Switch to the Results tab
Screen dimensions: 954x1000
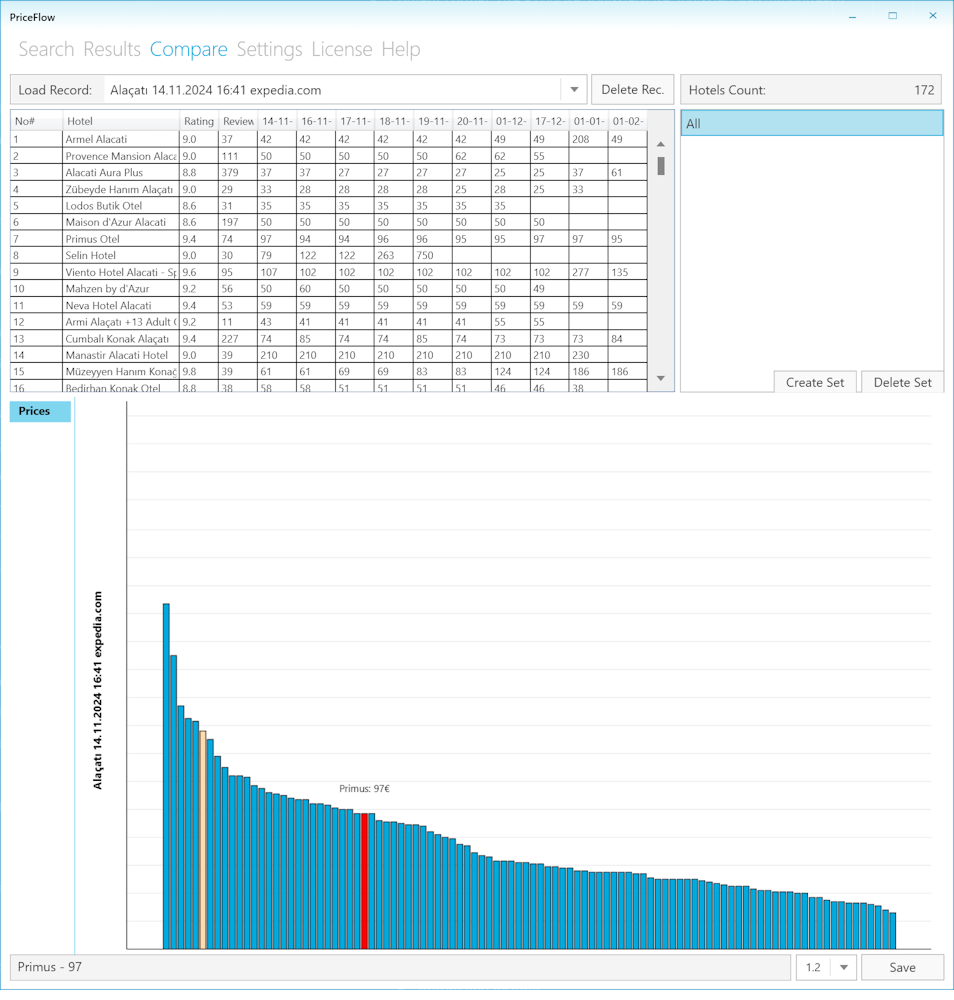click(112, 49)
